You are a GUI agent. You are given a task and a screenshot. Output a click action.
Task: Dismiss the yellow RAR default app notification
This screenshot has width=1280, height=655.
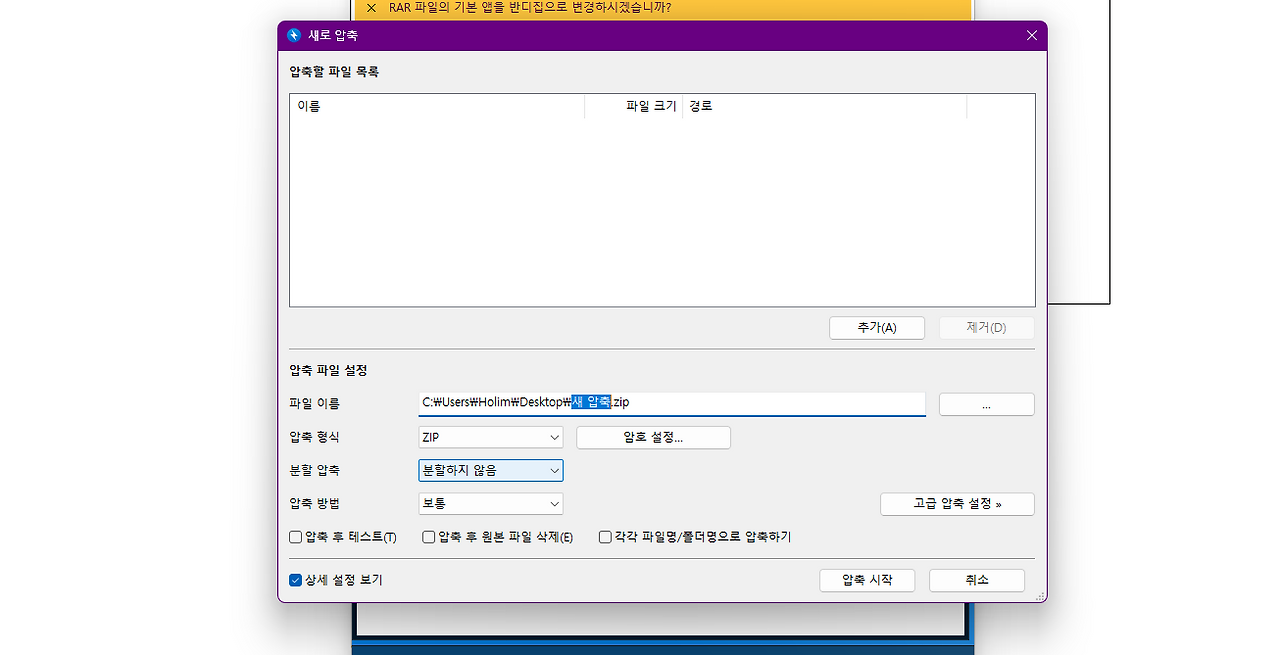(x=371, y=8)
